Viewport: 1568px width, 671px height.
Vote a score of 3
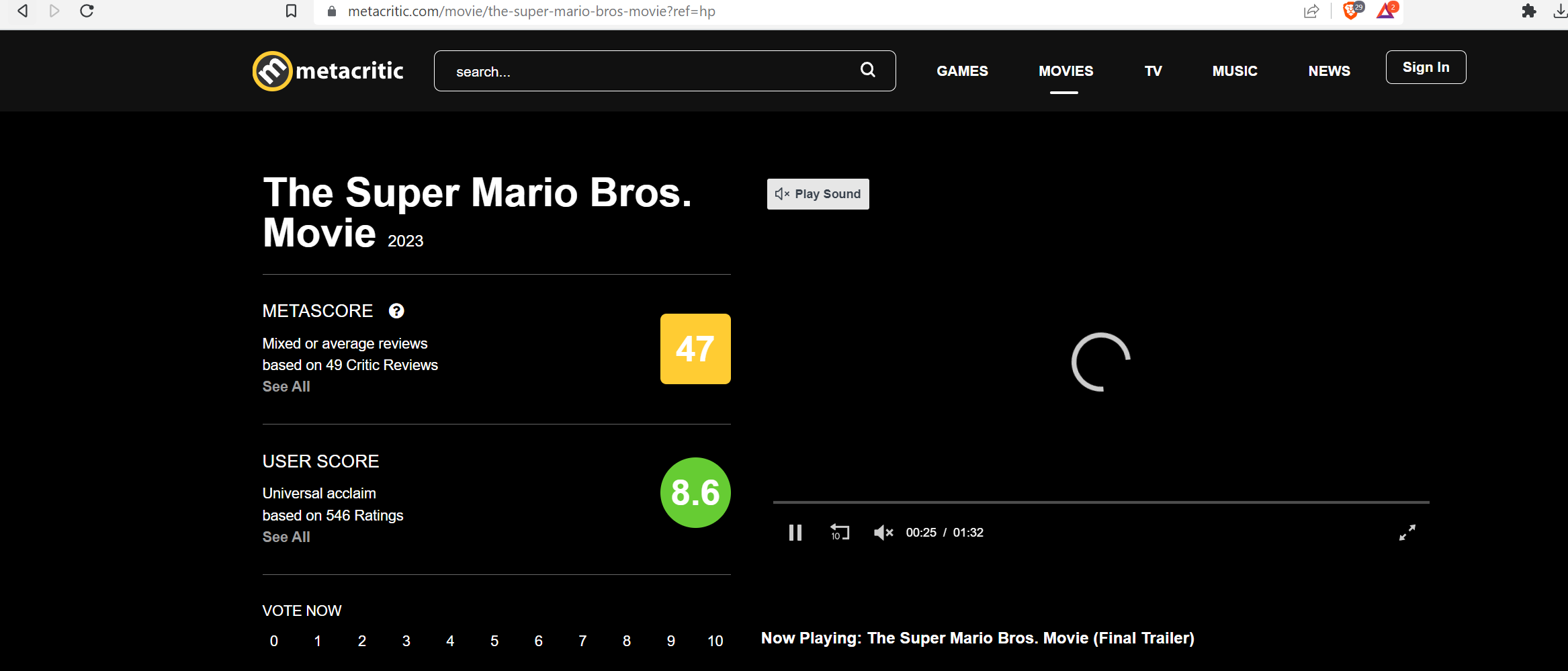click(406, 641)
